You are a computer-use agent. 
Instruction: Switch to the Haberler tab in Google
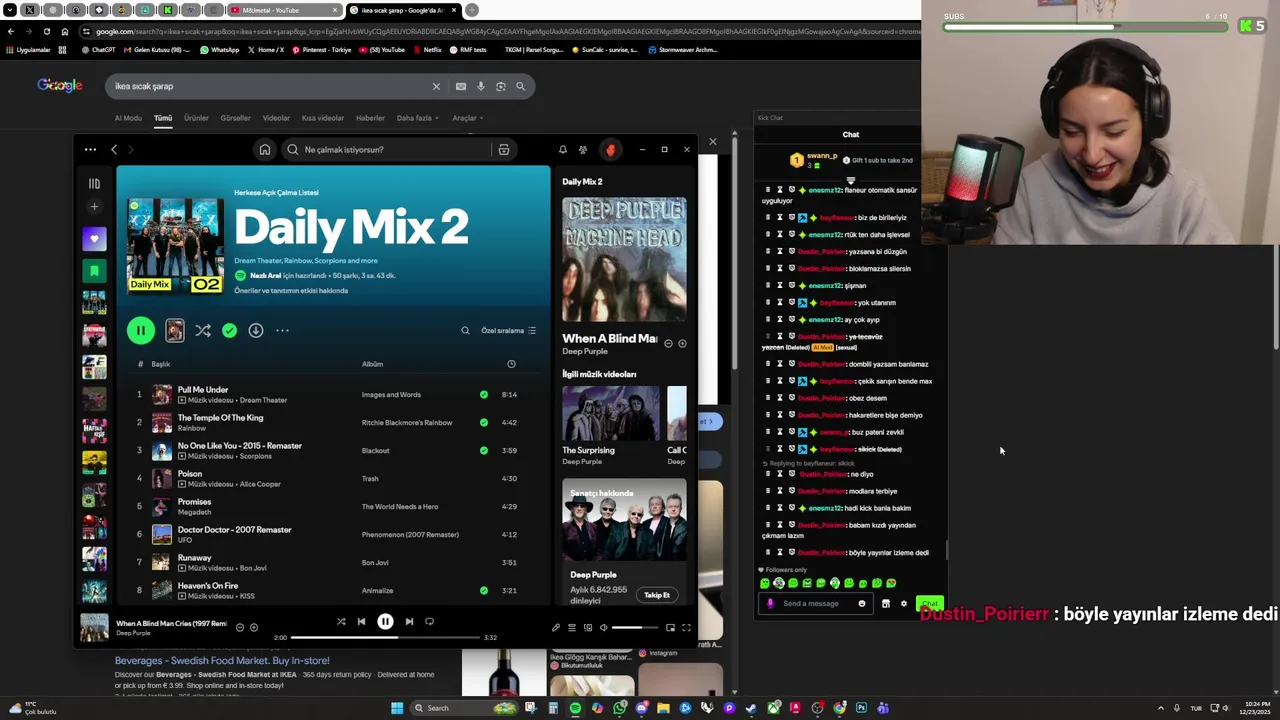point(370,118)
